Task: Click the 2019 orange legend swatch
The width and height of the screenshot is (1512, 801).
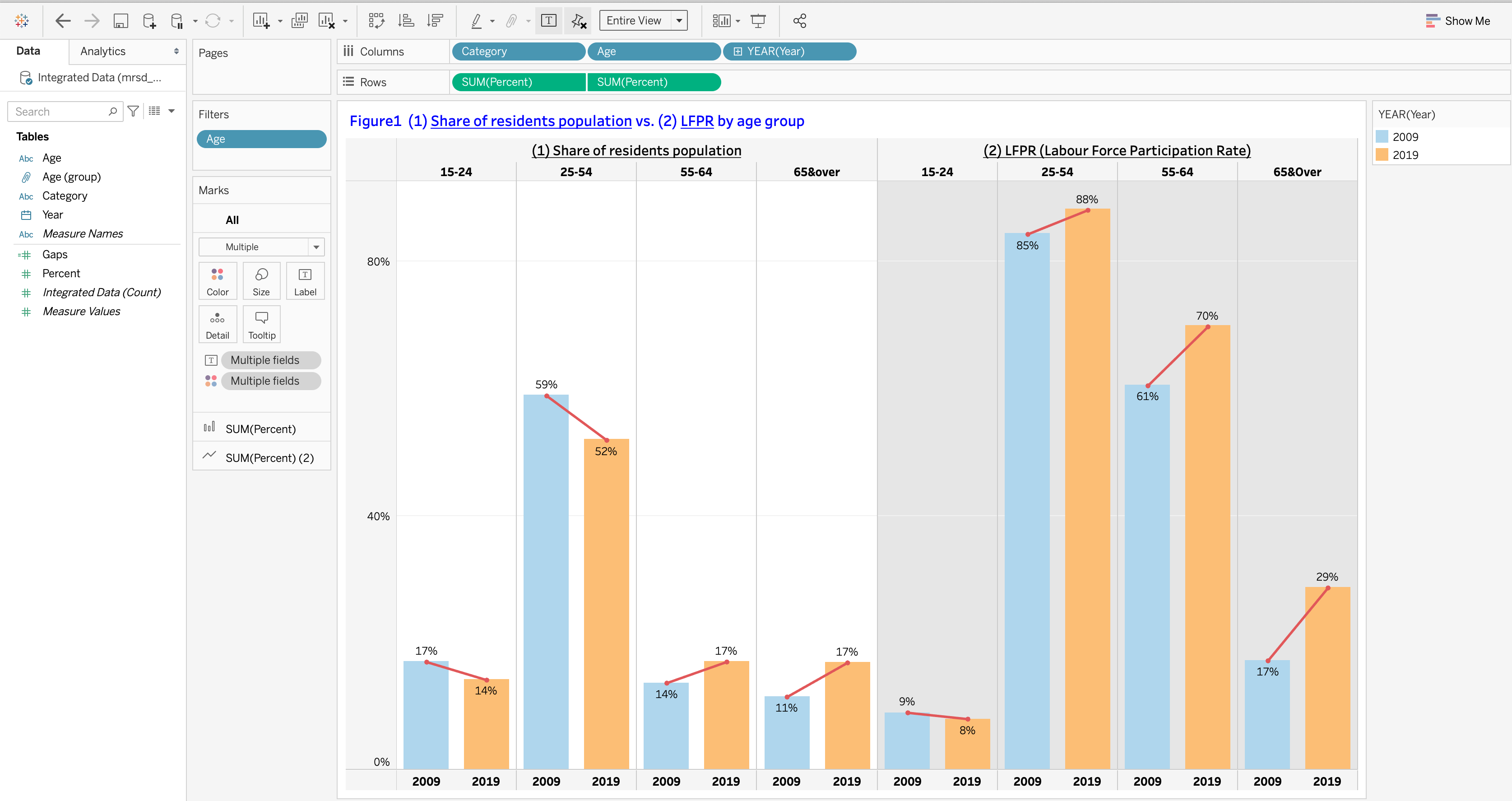Action: pyautogui.click(x=1382, y=154)
